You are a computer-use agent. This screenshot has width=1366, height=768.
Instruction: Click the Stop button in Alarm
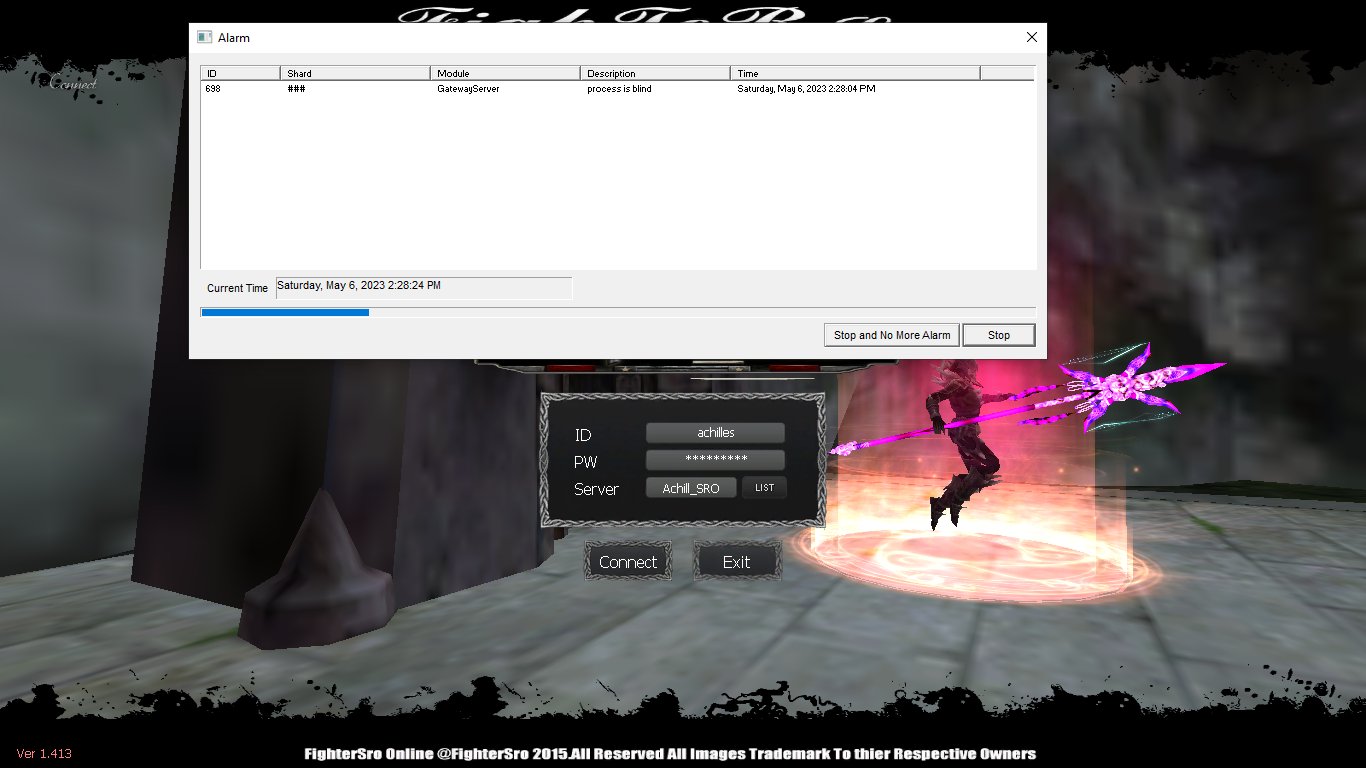tap(998, 335)
